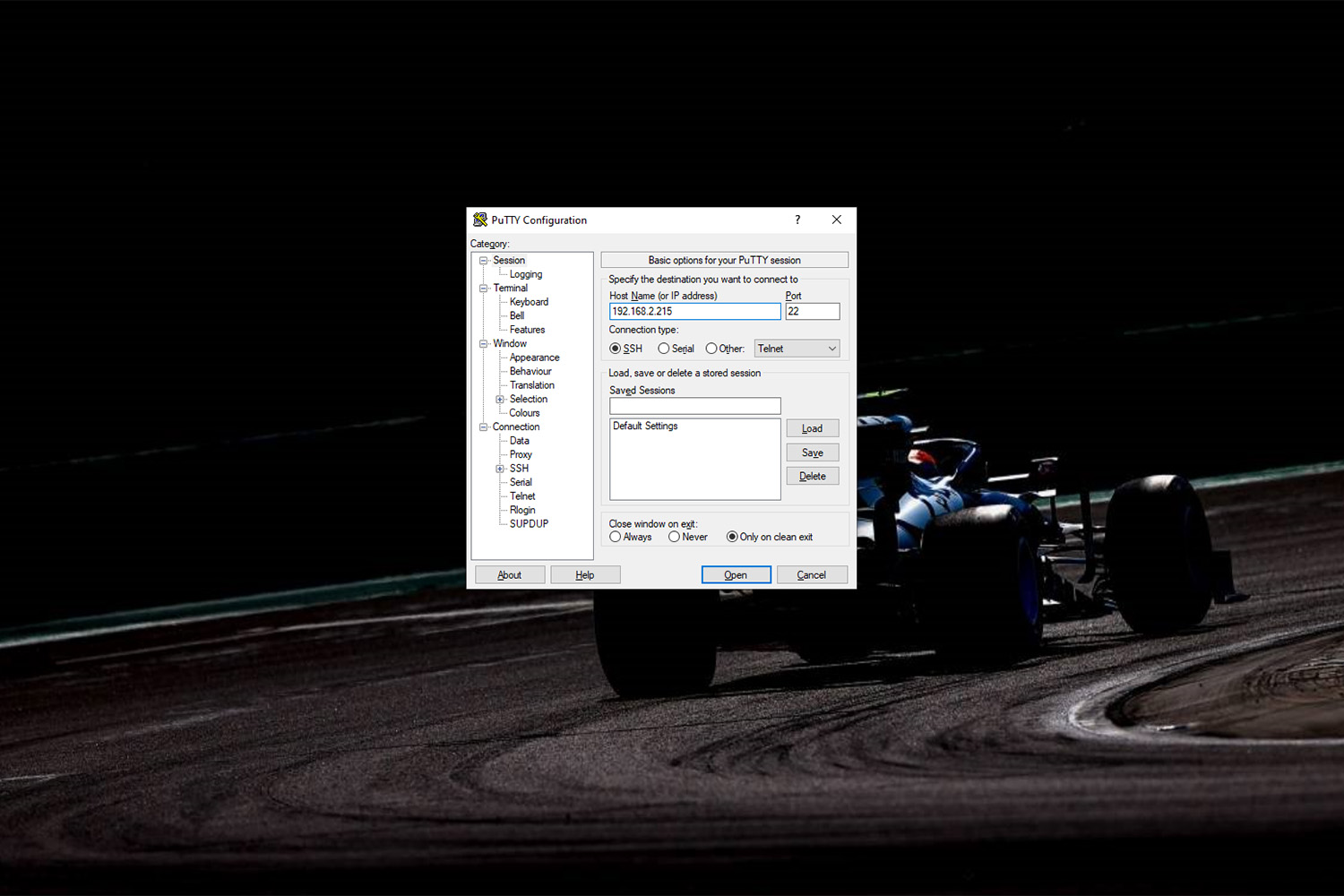1344x896 pixels.
Task: Open the Bell category
Action: (517, 316)
